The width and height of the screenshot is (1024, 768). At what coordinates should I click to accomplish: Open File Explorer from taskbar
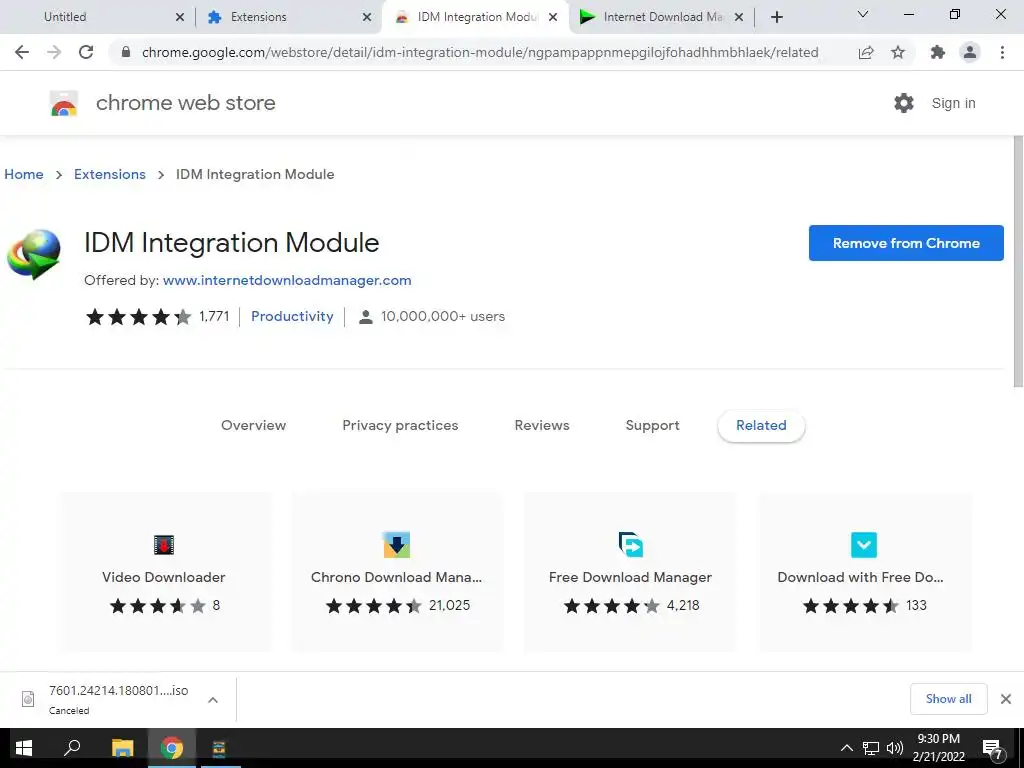click(x=122, y=748)
